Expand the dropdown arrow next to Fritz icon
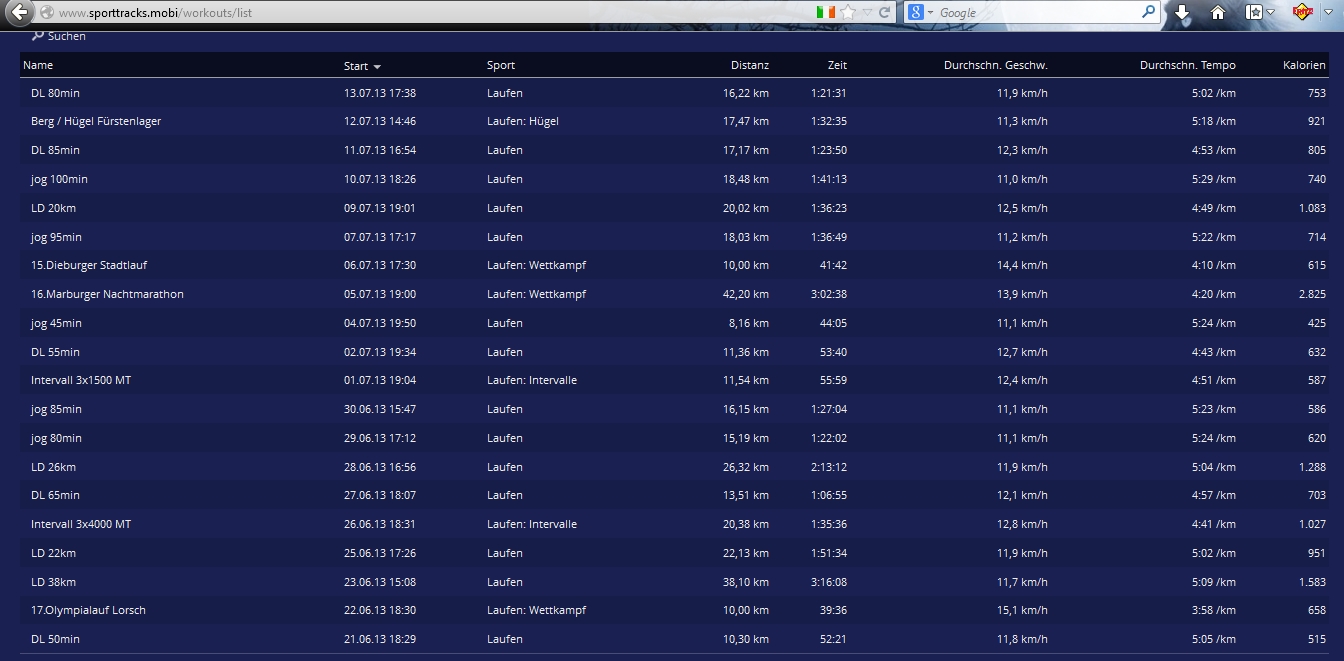This screenshot has height=661, width=1344. click(1326, 13)
